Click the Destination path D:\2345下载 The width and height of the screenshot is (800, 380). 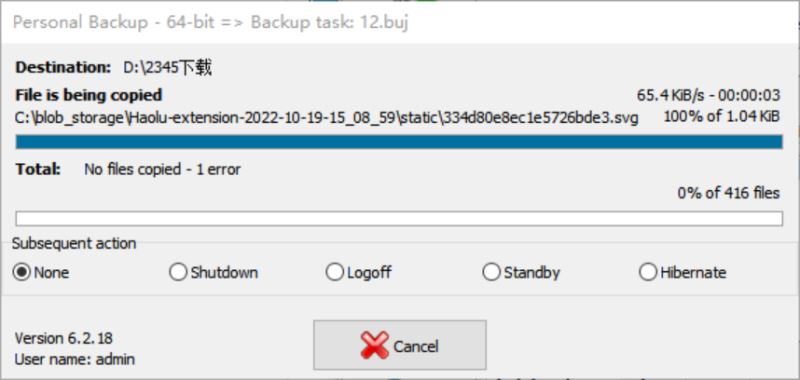(168, 67)
